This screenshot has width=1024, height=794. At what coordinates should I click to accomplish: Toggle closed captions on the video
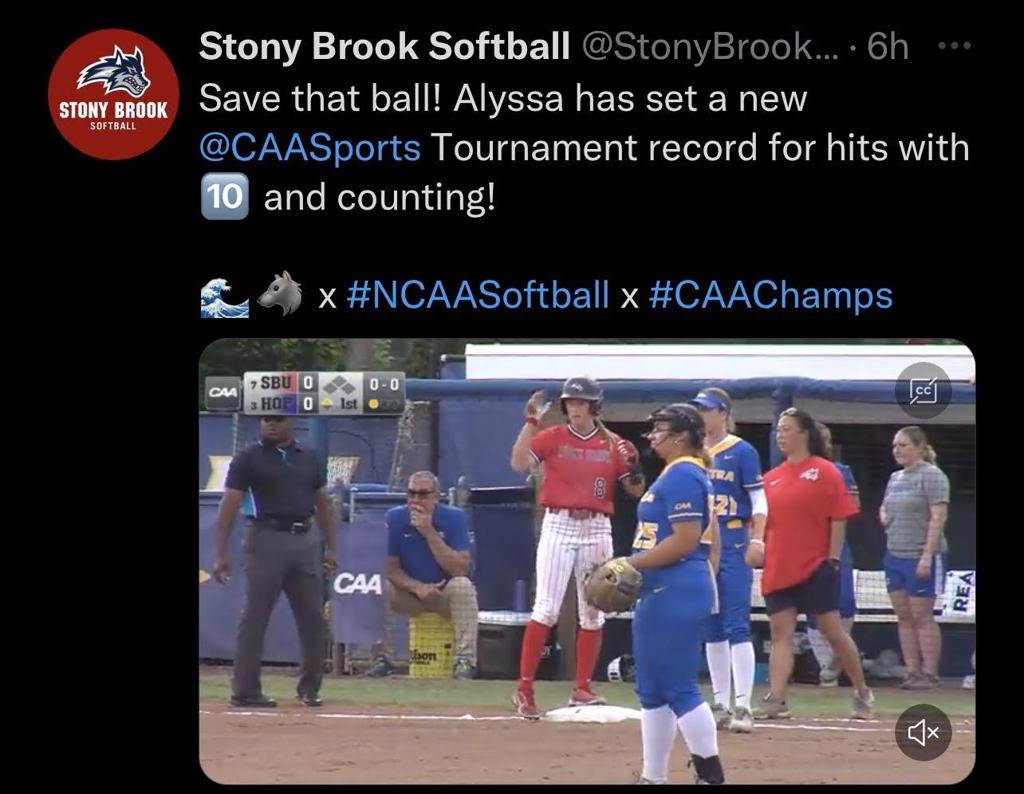(923, 390)
